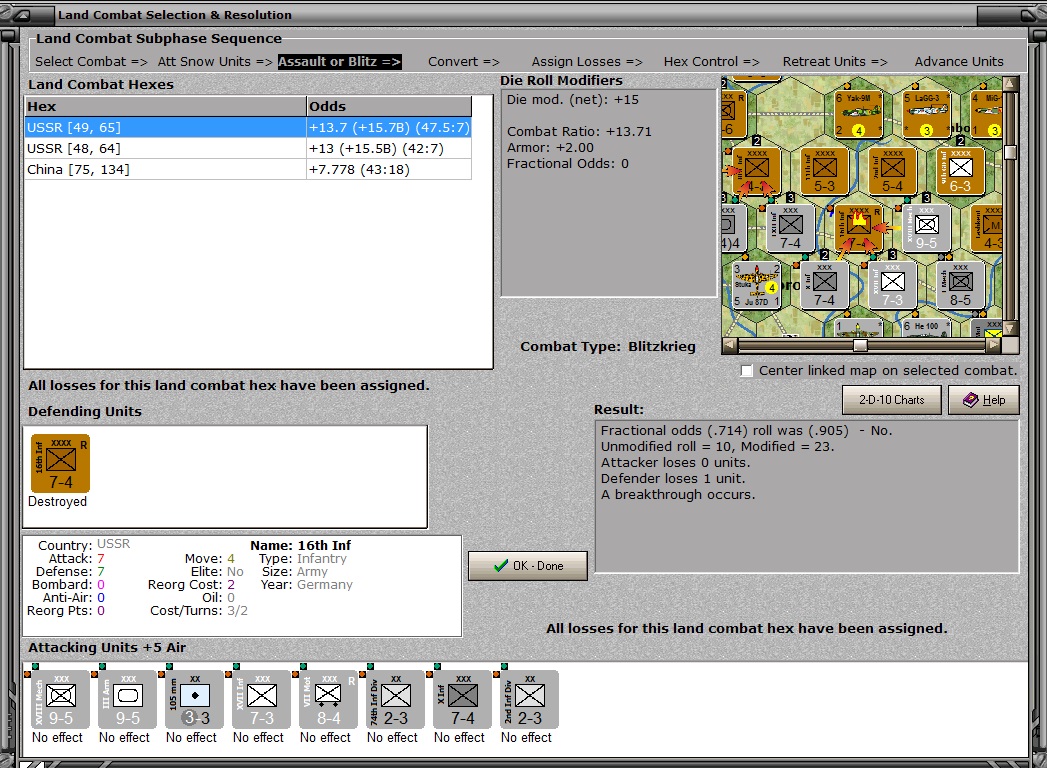1047x768 pixels.
Task: Click the Die mod. (net): +15 line
Action: coord(573,100)
